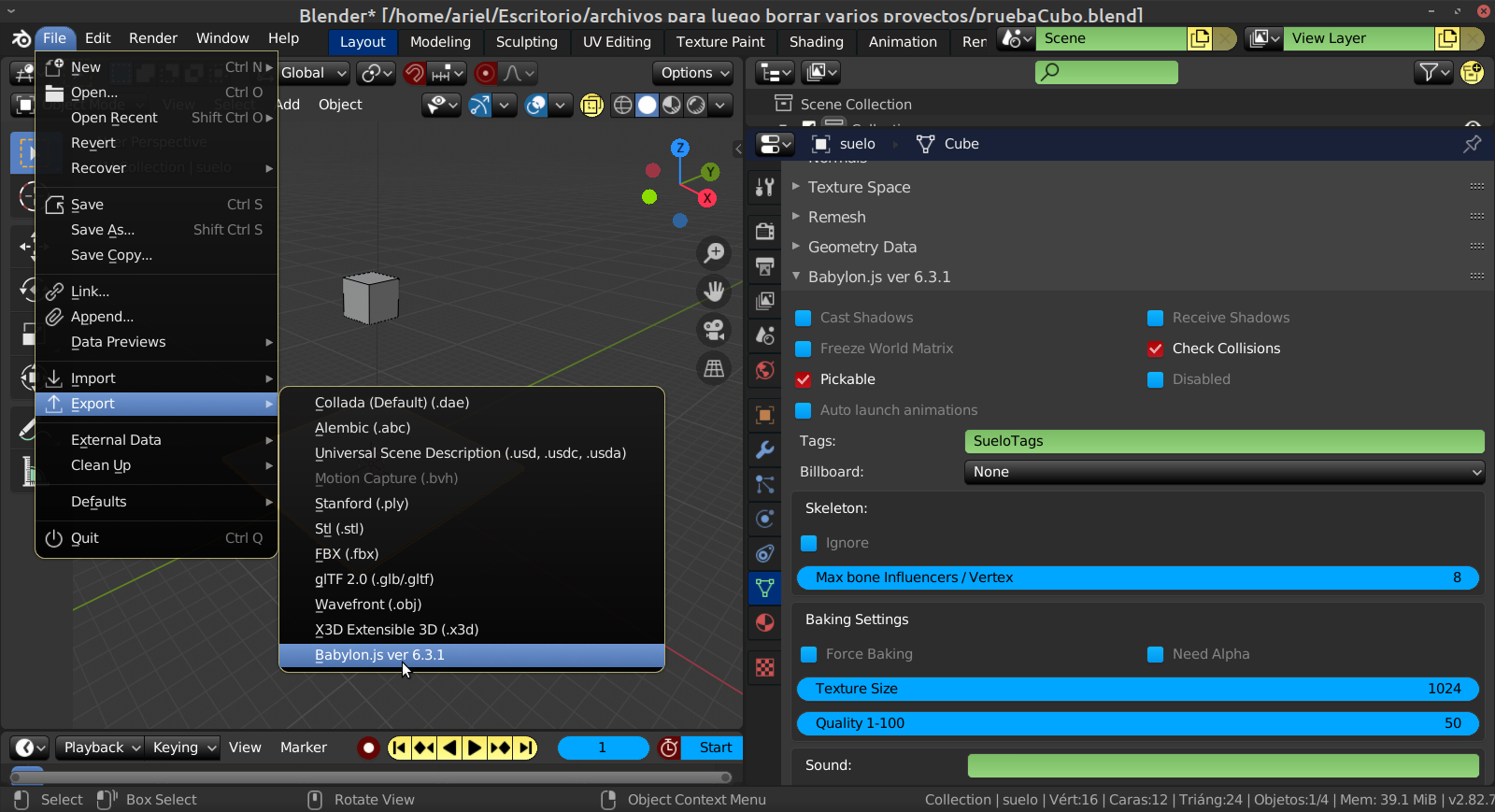Image resolution: width=1495 pixels, height=812 pixels.
Task: Open the Tool settings tab icon
Action: [x=765, y=187]
